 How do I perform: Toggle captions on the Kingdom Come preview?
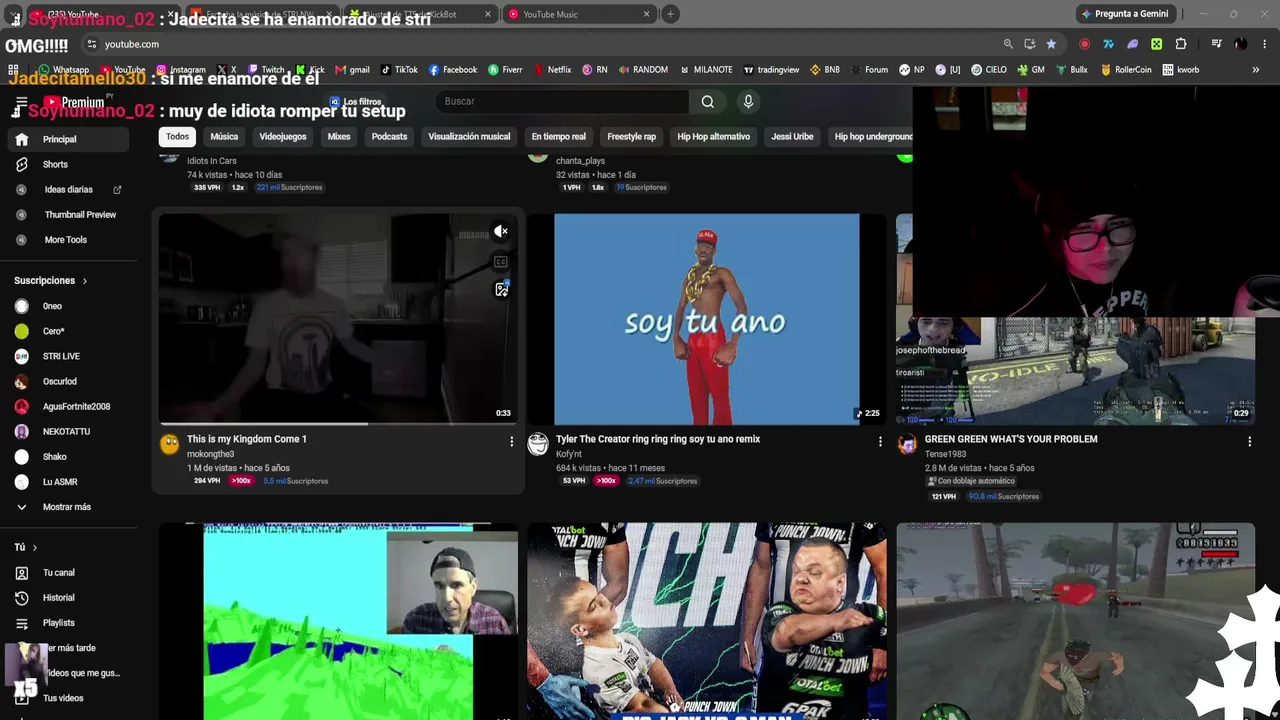pos(501,262)
